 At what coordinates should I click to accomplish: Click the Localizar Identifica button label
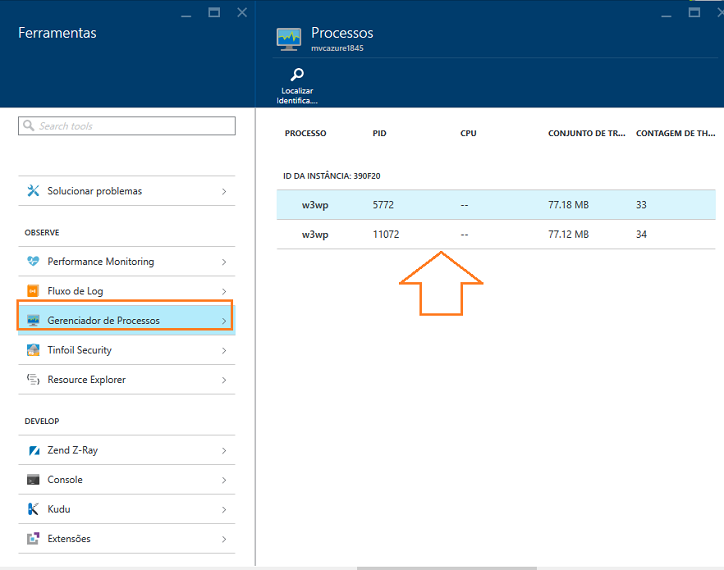pyautogui.click(x=297, y=96)
